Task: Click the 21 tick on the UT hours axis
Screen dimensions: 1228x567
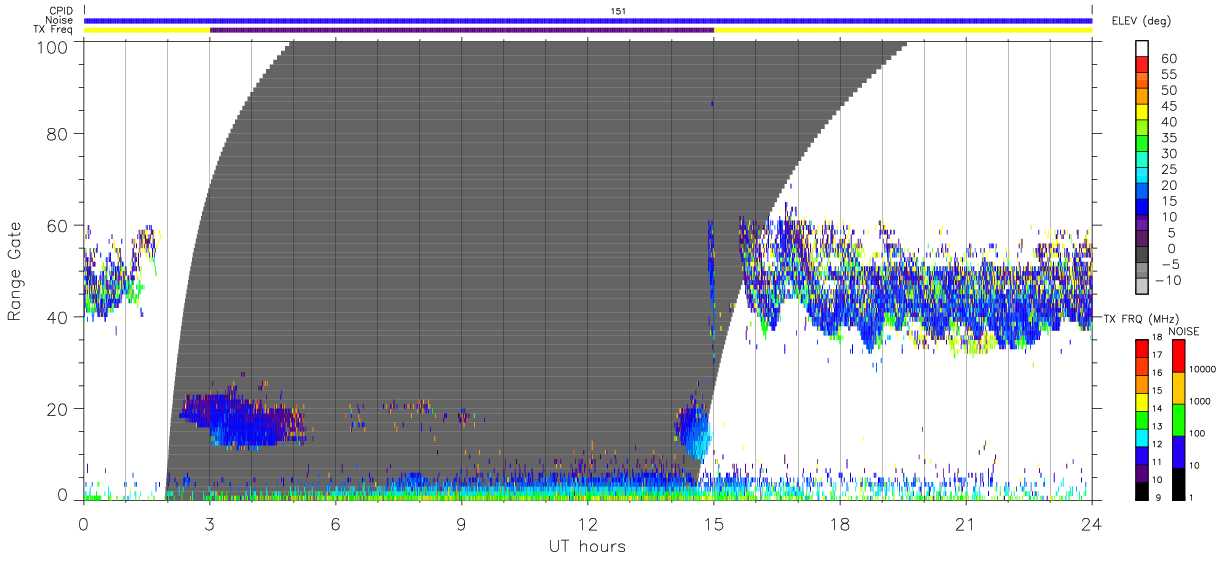Action: click(966, 523)
